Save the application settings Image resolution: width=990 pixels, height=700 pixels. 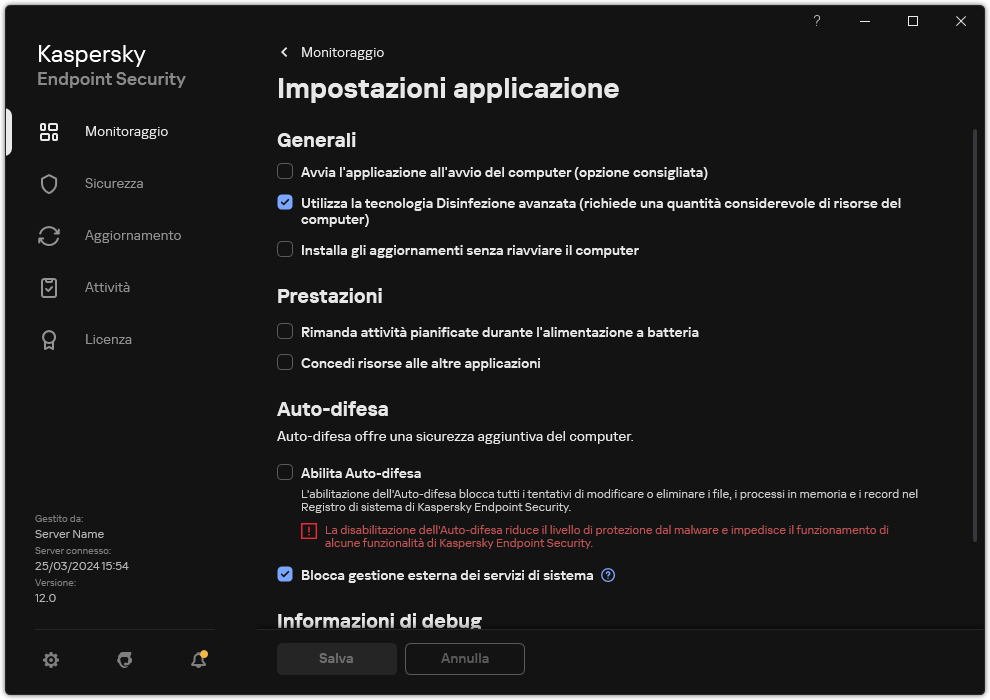point(336,658)
